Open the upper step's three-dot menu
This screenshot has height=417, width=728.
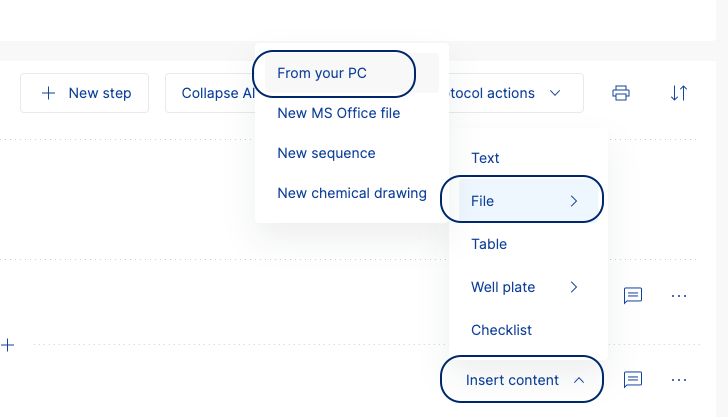pos(679,295)
